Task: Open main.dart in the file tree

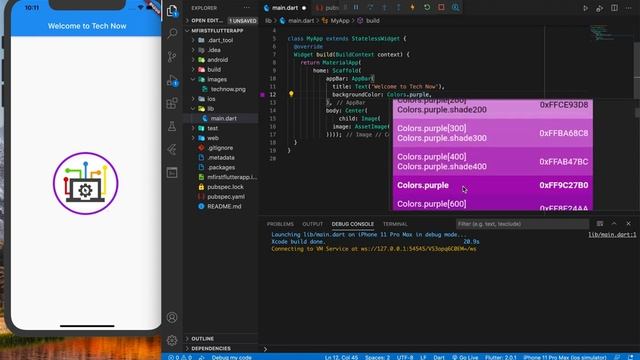Action: [224, 118]
